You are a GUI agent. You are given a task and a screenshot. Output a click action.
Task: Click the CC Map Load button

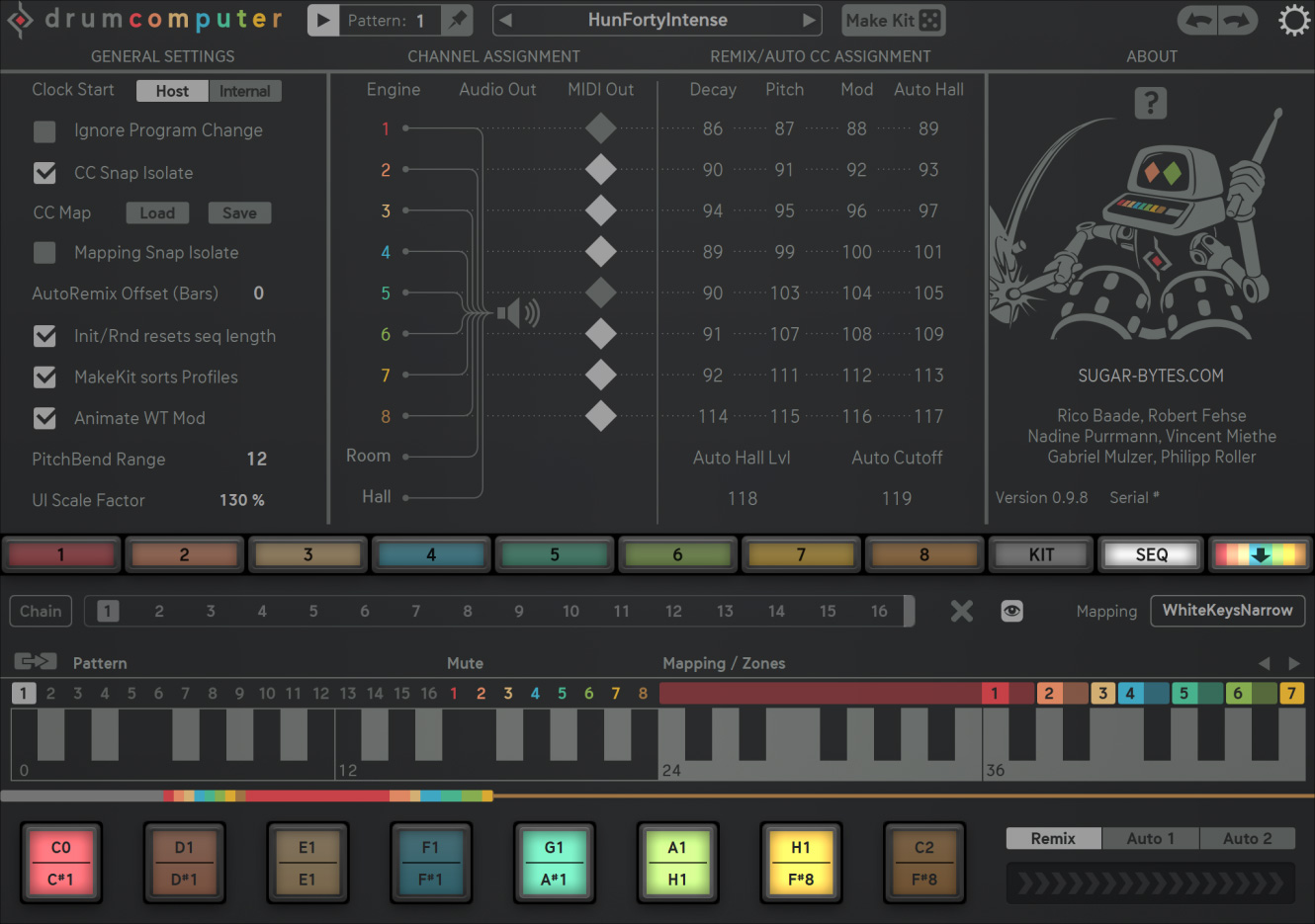tap(157, 212)
